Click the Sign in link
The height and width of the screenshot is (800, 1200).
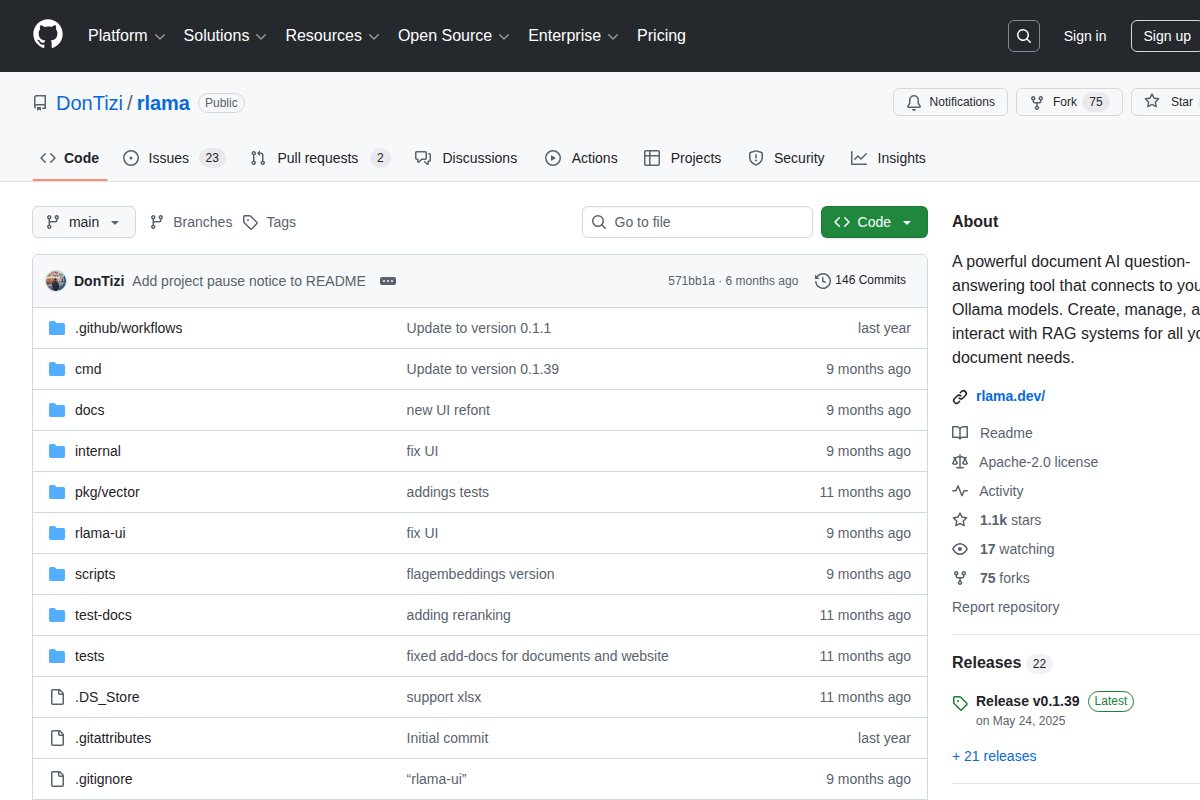click(1084, 36)
